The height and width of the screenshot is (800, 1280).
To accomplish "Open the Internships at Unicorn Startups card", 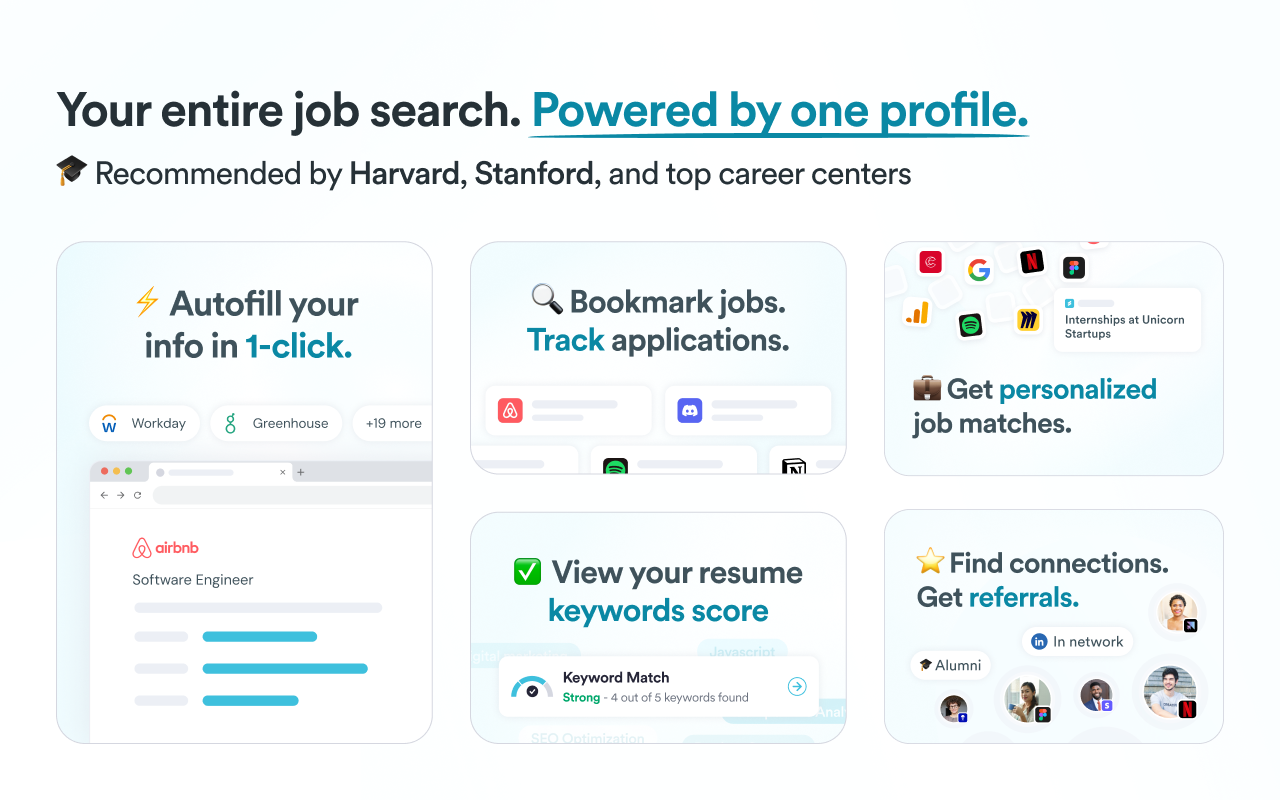I will click(1127, 320).
